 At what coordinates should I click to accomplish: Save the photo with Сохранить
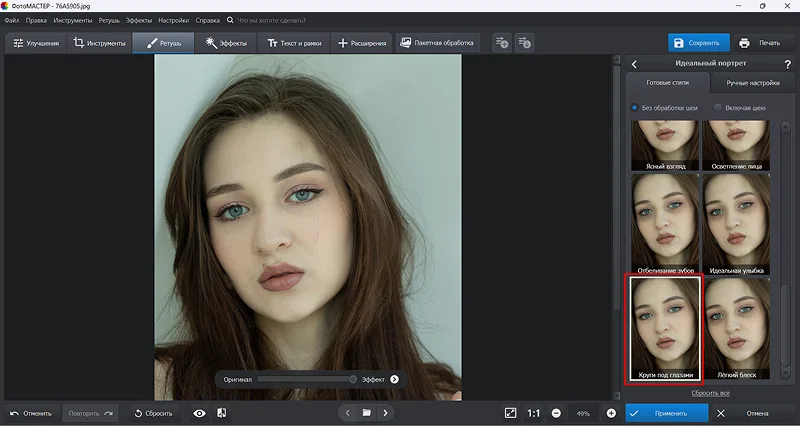(x=698, y=43)
